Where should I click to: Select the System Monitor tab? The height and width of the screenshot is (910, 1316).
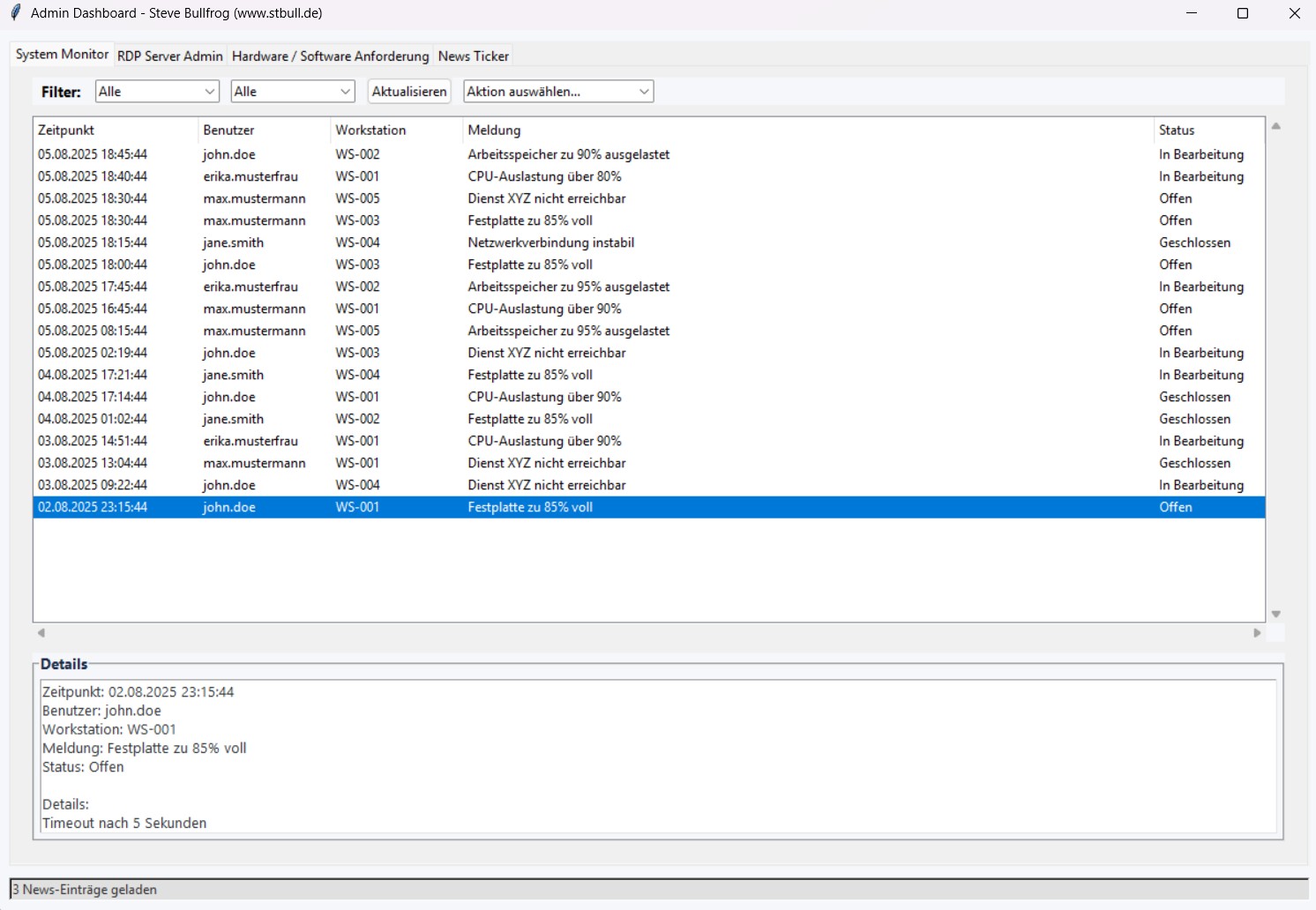click(x=61, y=54)
